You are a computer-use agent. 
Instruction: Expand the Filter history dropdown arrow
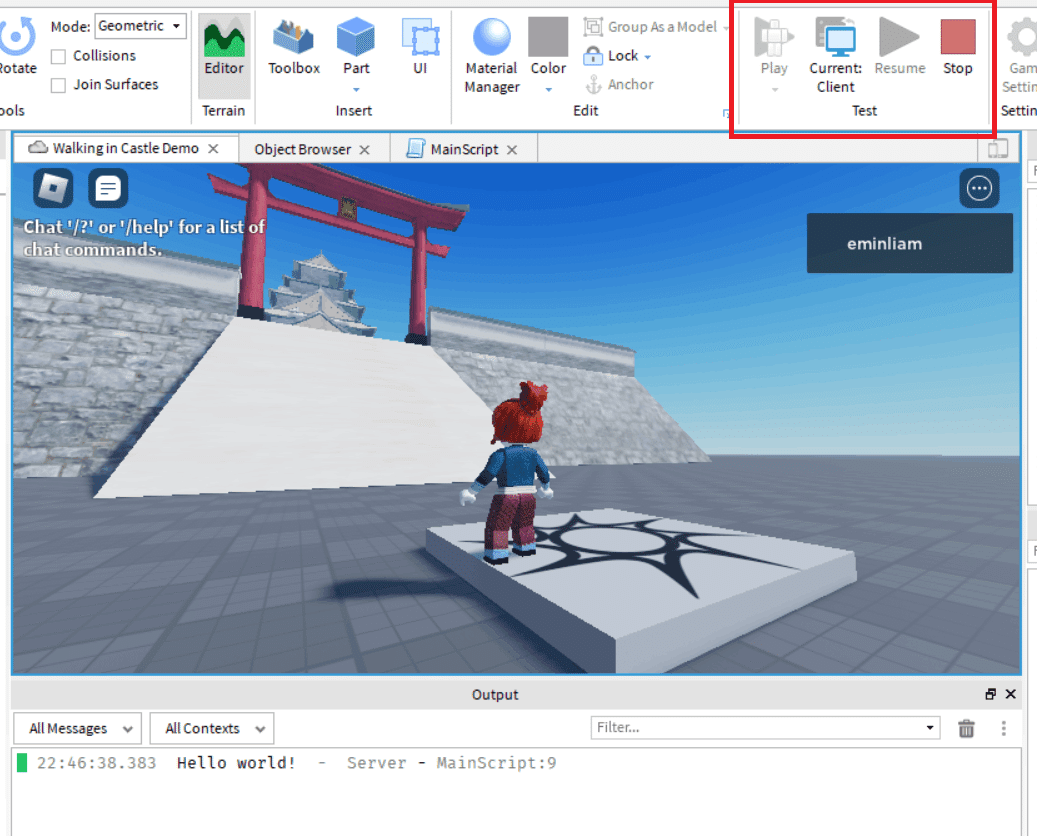(930, 728)
